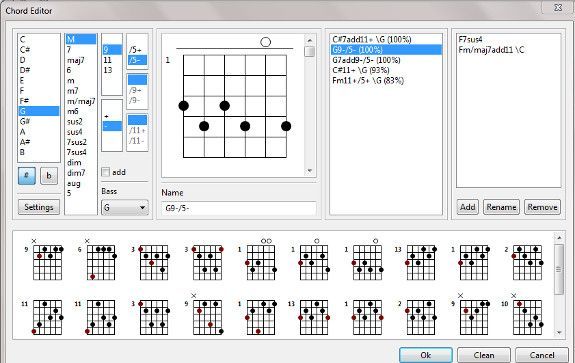Choose chord type sus2
Viewport: 575px width, 363px height.
coord(81,121)
